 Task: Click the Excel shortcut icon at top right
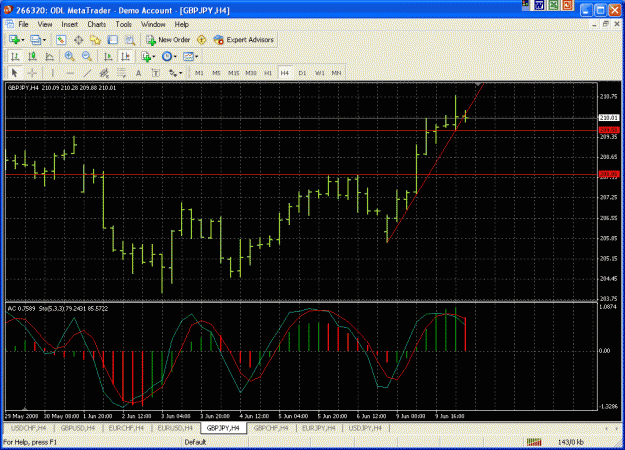pos(553,5)
